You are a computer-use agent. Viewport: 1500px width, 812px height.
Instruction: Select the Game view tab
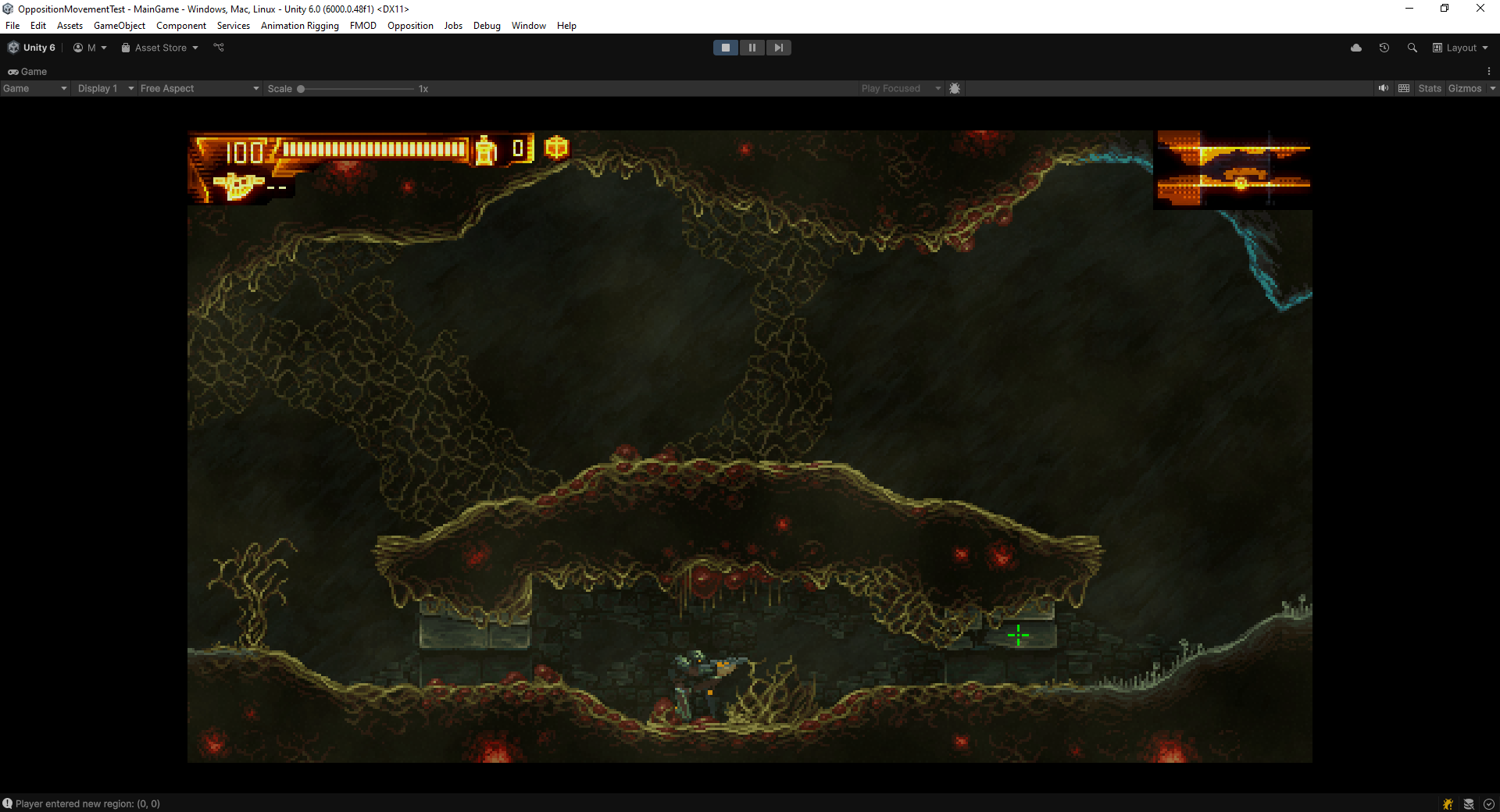tap(27, 71)
